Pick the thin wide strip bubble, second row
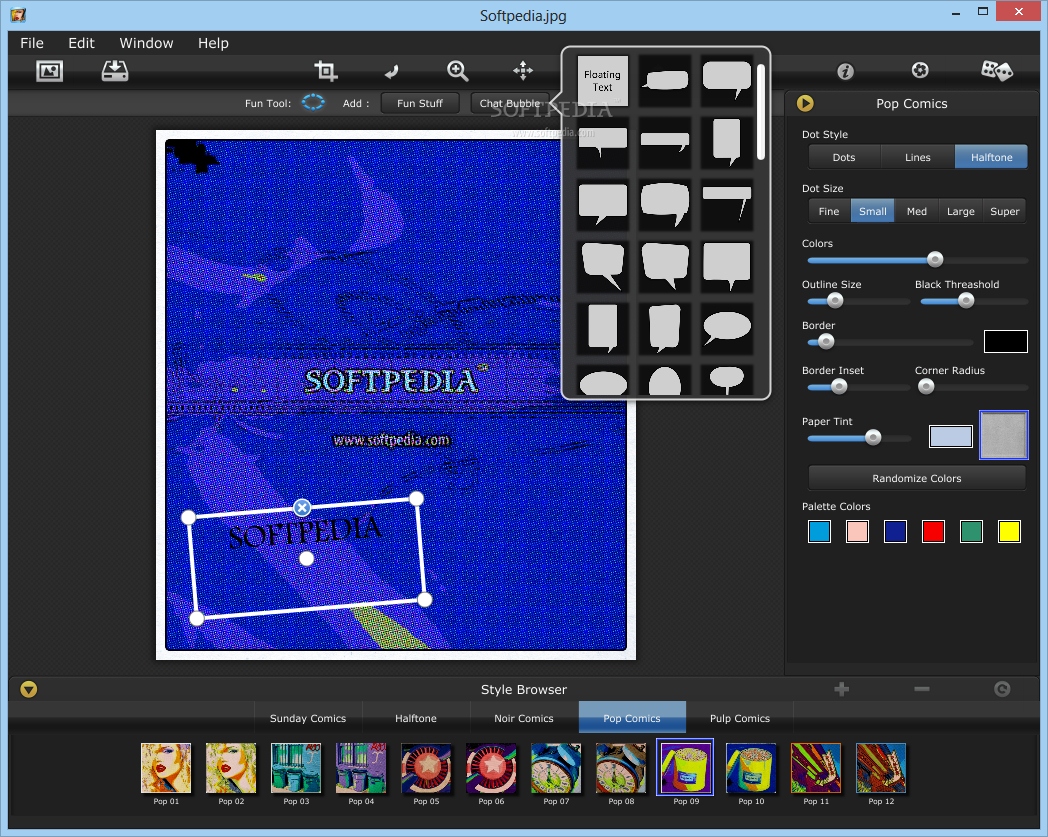 665,142
